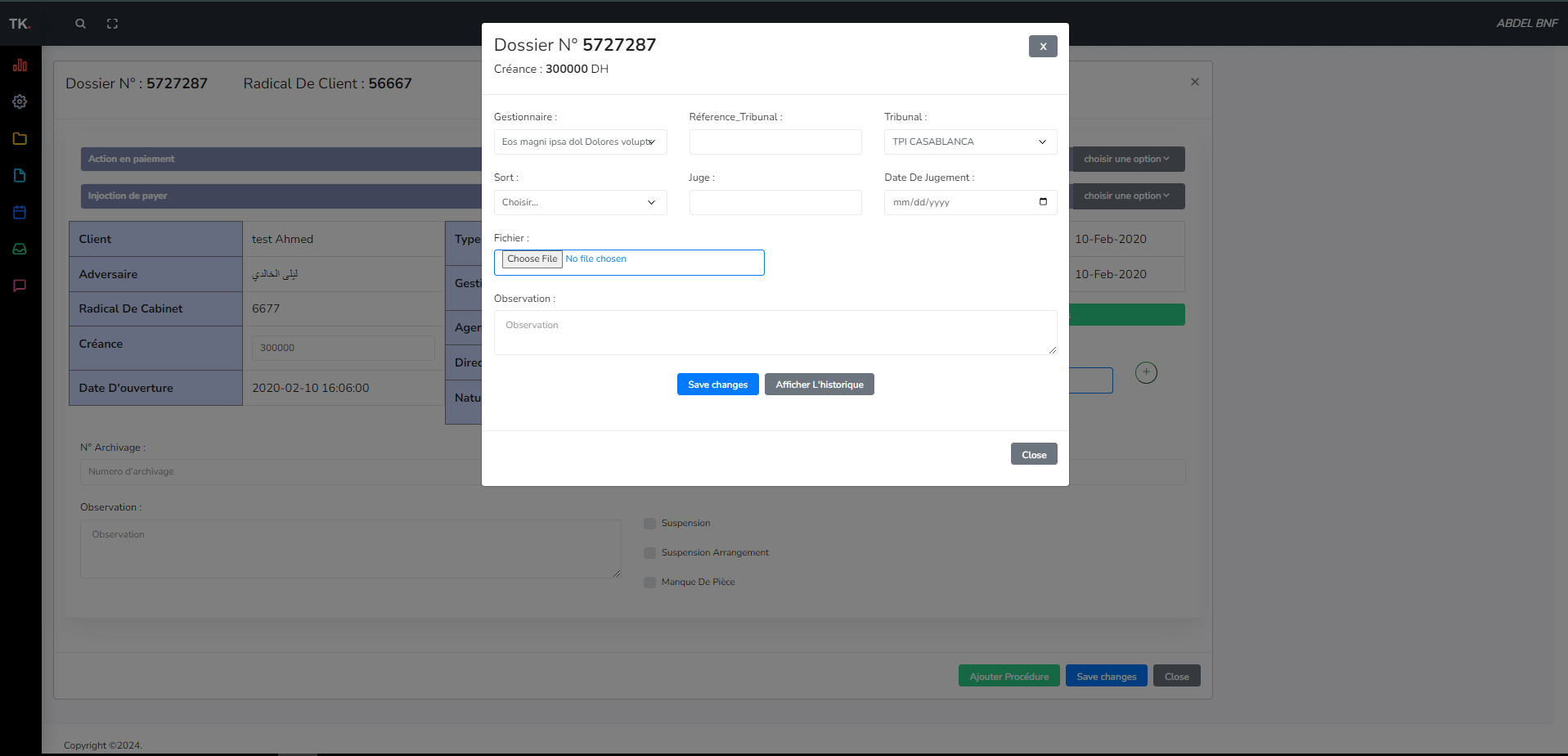
Task: Check the Manque De Pièce checkbox
Action: coord(649,582)
